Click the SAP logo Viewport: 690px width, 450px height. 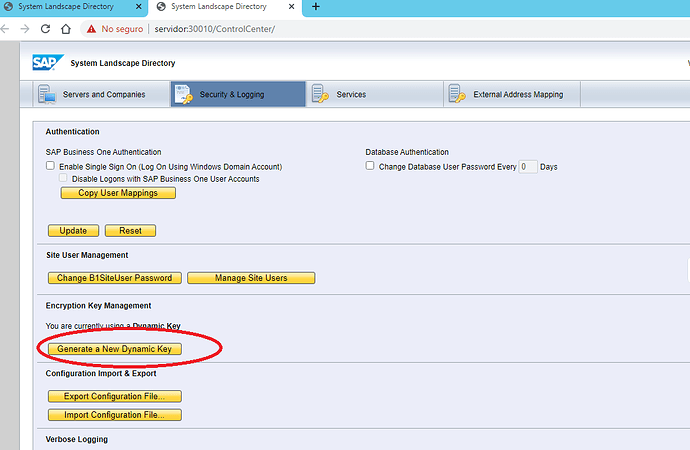pos(48,62)
